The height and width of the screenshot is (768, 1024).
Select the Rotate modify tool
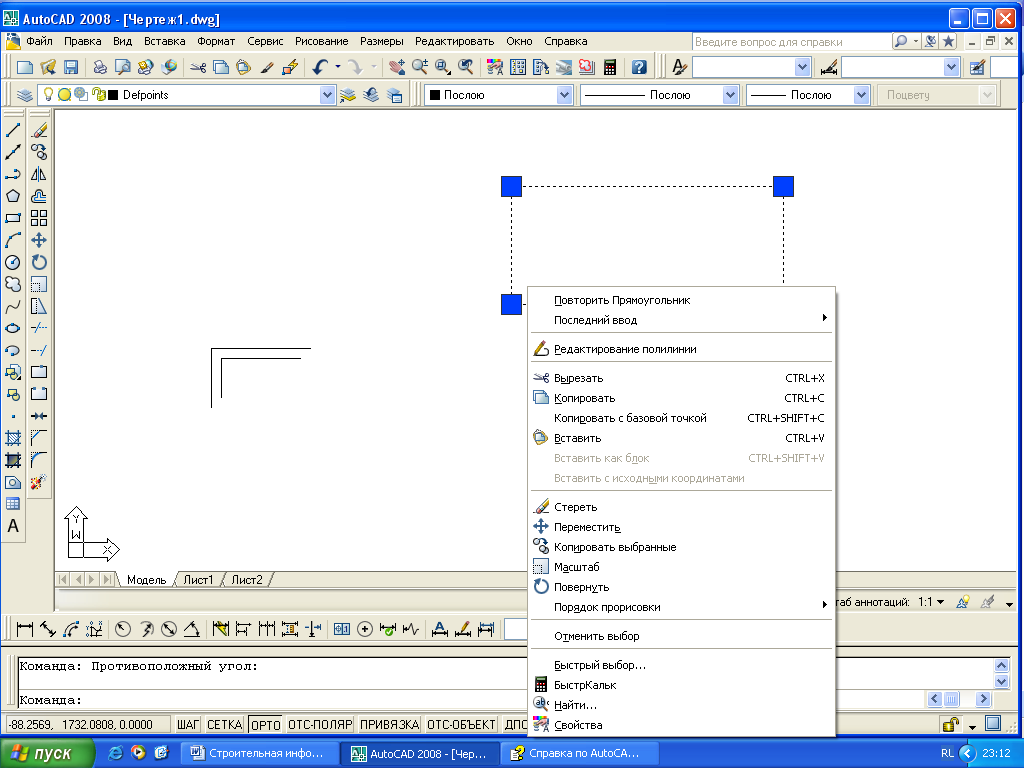[x=39, y=263]
